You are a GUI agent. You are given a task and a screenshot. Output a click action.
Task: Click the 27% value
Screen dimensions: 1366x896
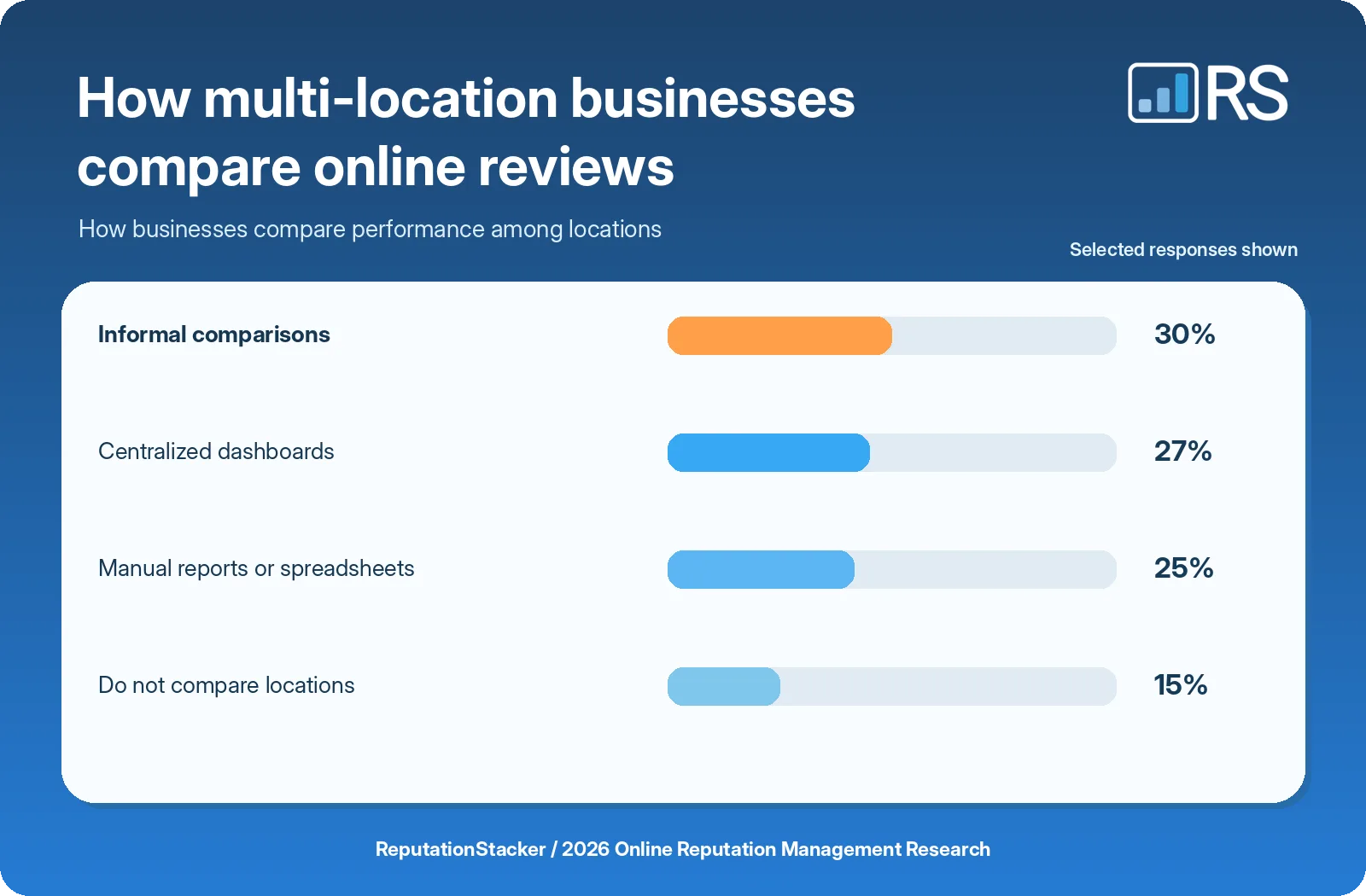pos(1183,451)
